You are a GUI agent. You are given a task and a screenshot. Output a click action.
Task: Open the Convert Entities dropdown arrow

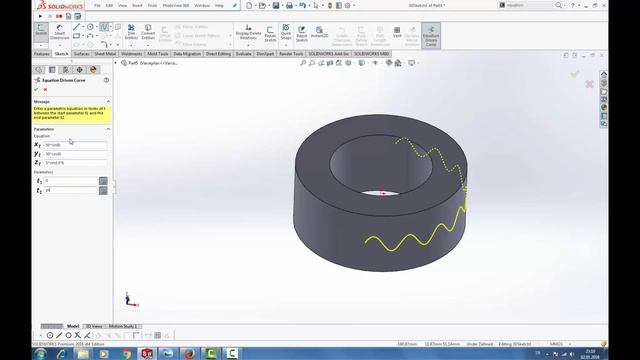(148, 45)
